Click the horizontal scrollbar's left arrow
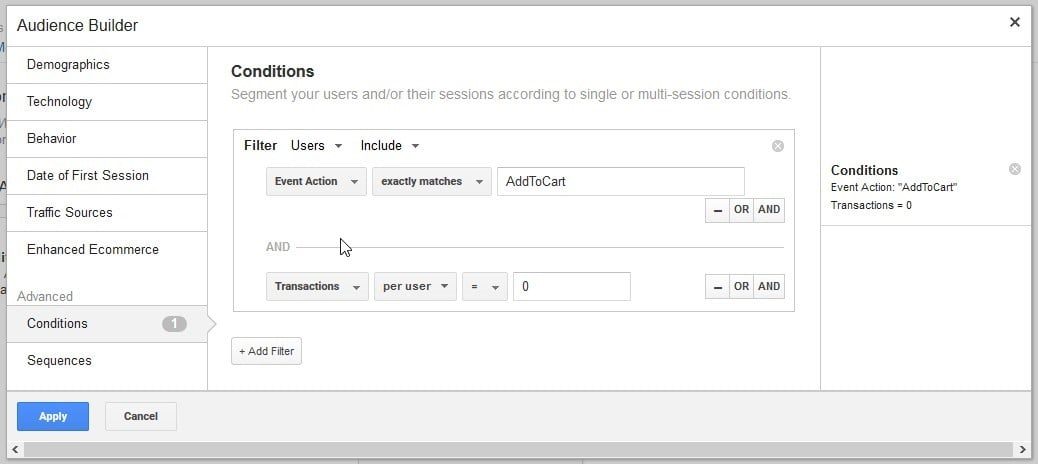Image resolution: width=1038 pixels, height=464 pixels. tap(15, 450)
